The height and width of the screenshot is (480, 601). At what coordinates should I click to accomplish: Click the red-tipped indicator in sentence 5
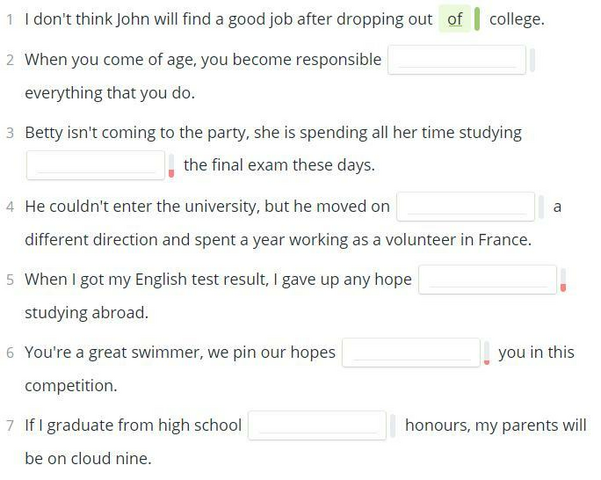(563, 280)
